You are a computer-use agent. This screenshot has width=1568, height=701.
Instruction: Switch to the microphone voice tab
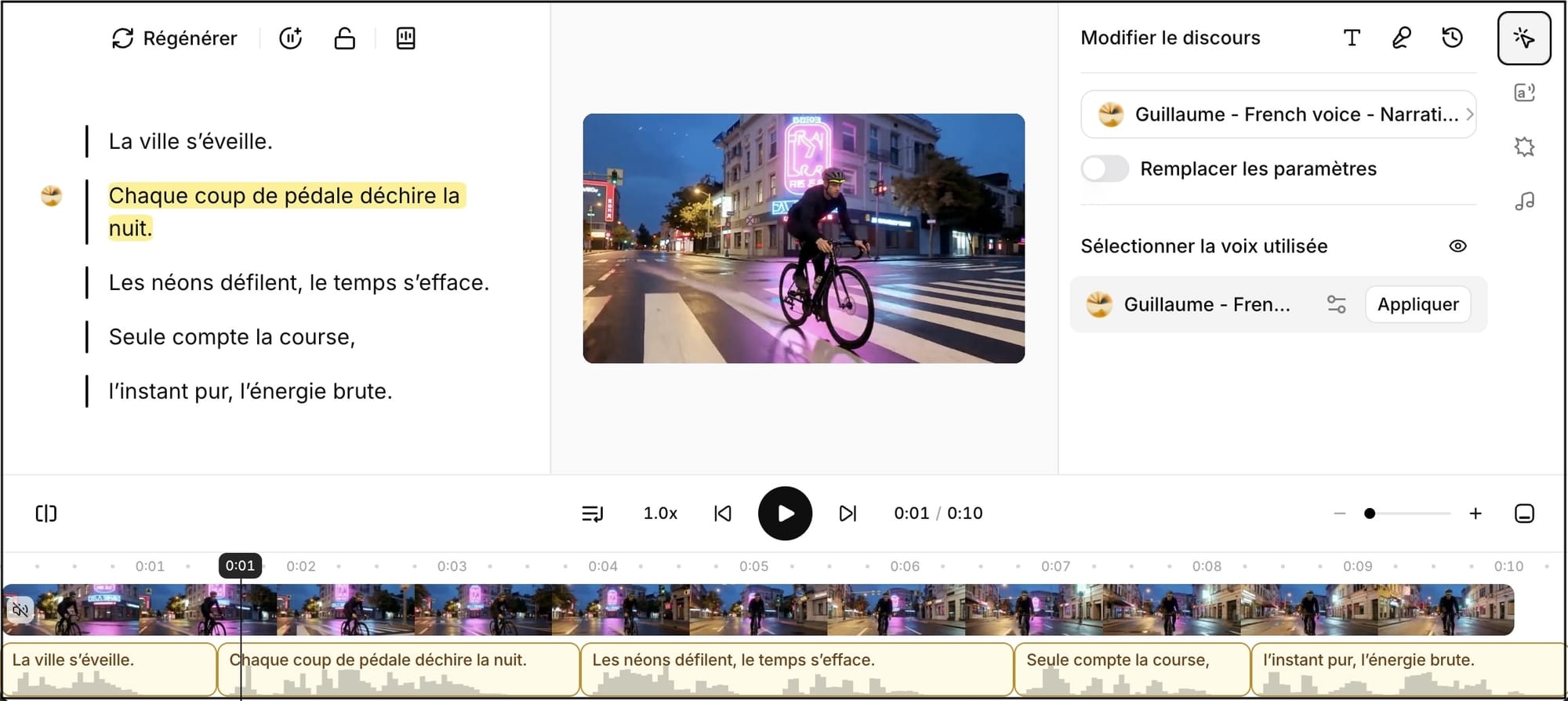(1401, 38)
